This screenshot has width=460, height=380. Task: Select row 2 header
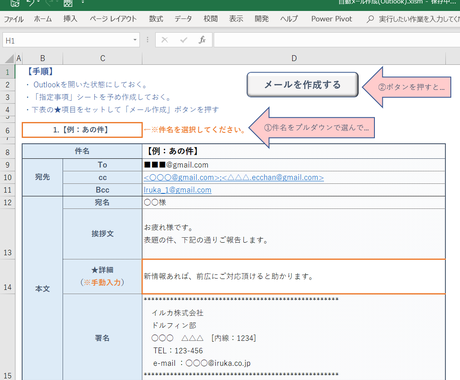point(7,85)
